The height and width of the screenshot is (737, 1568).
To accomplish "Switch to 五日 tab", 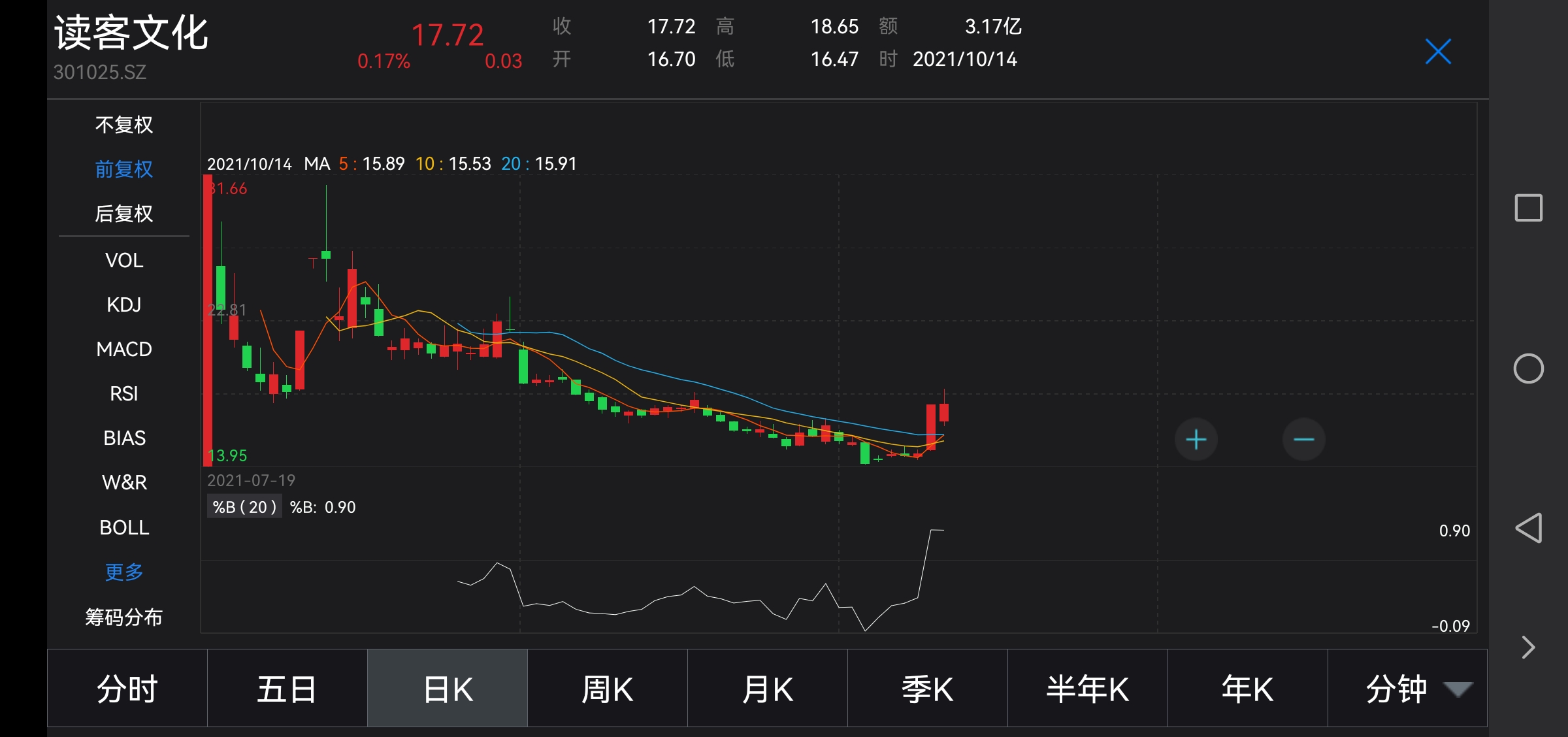I will tap(287, 689).
